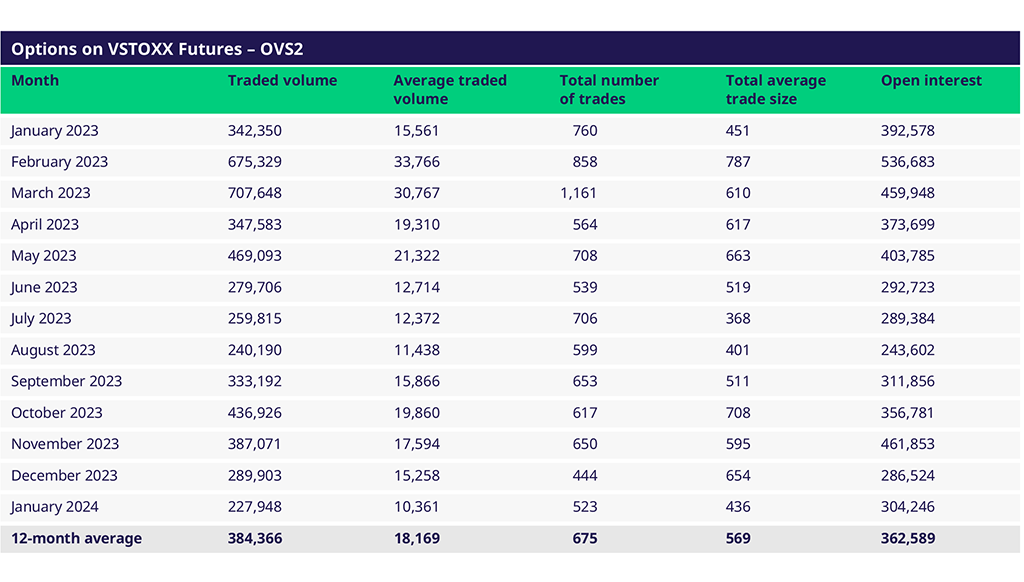Select the Average traded volume header
The height and width of the screenshot is (582, 1024).
pos(449,89)
